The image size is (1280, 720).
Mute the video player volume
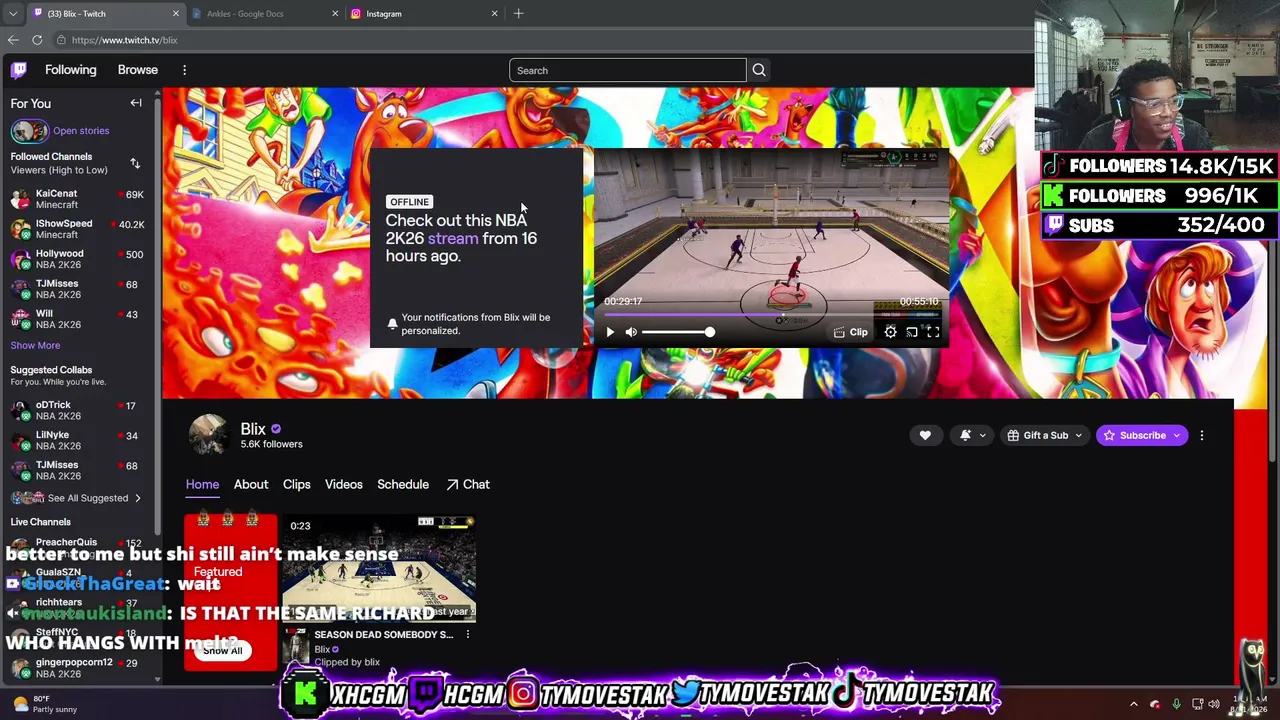(x=631, y=332)
